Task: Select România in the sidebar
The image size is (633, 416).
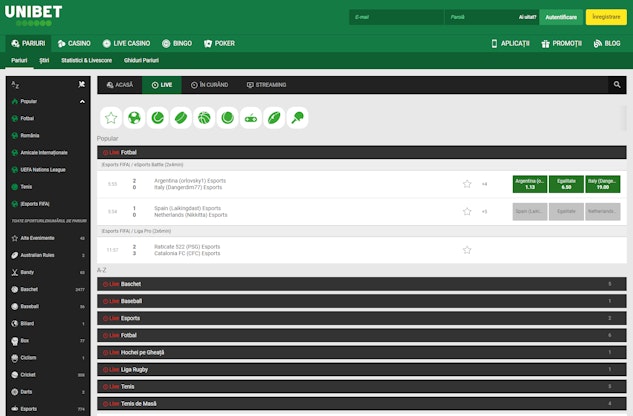Action: [x=48, y=135]
